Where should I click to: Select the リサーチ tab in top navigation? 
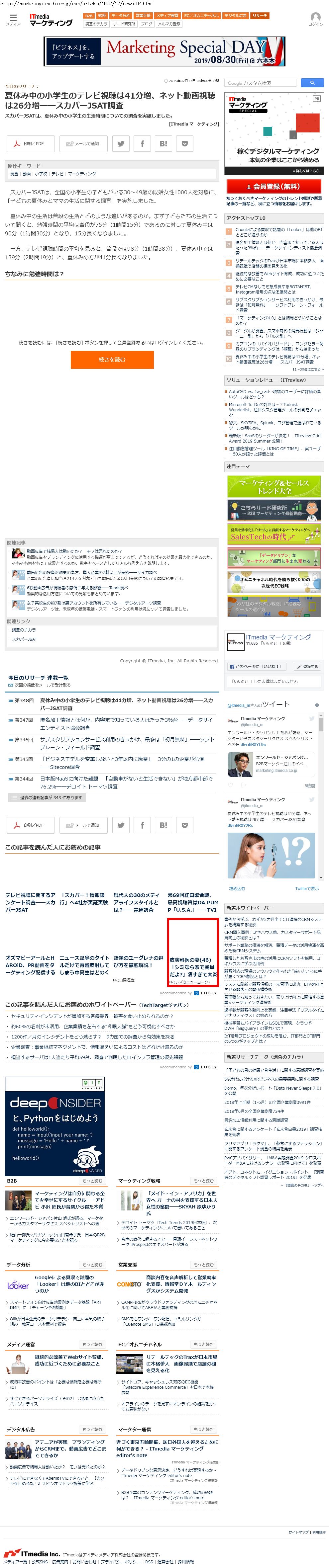pos(260,16)
